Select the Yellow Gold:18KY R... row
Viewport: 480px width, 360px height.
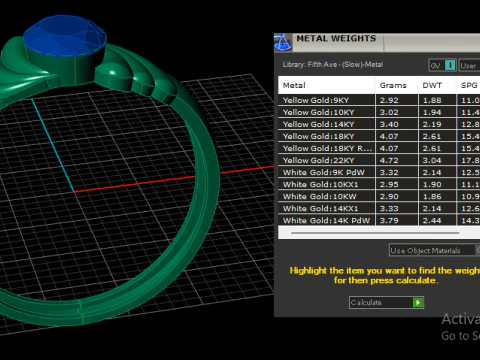(x=379, y=148)
